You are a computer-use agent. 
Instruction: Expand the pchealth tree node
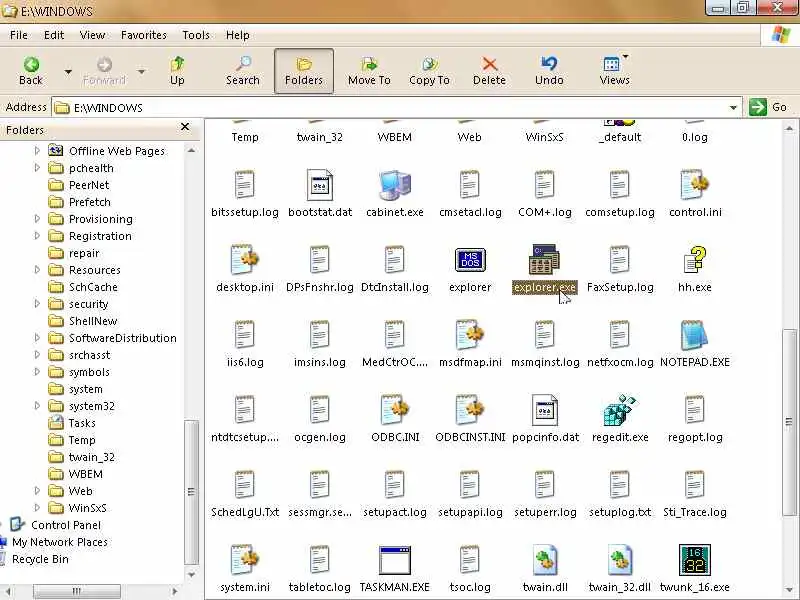pos(37,168)
